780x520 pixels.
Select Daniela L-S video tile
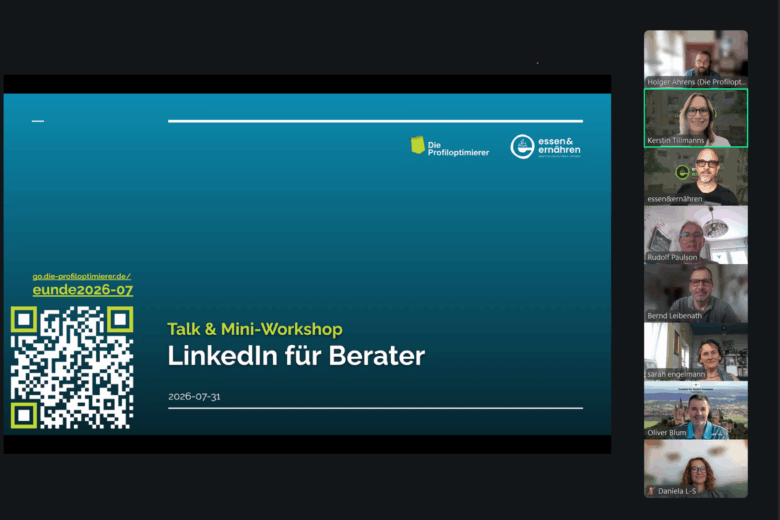(695, 469)
